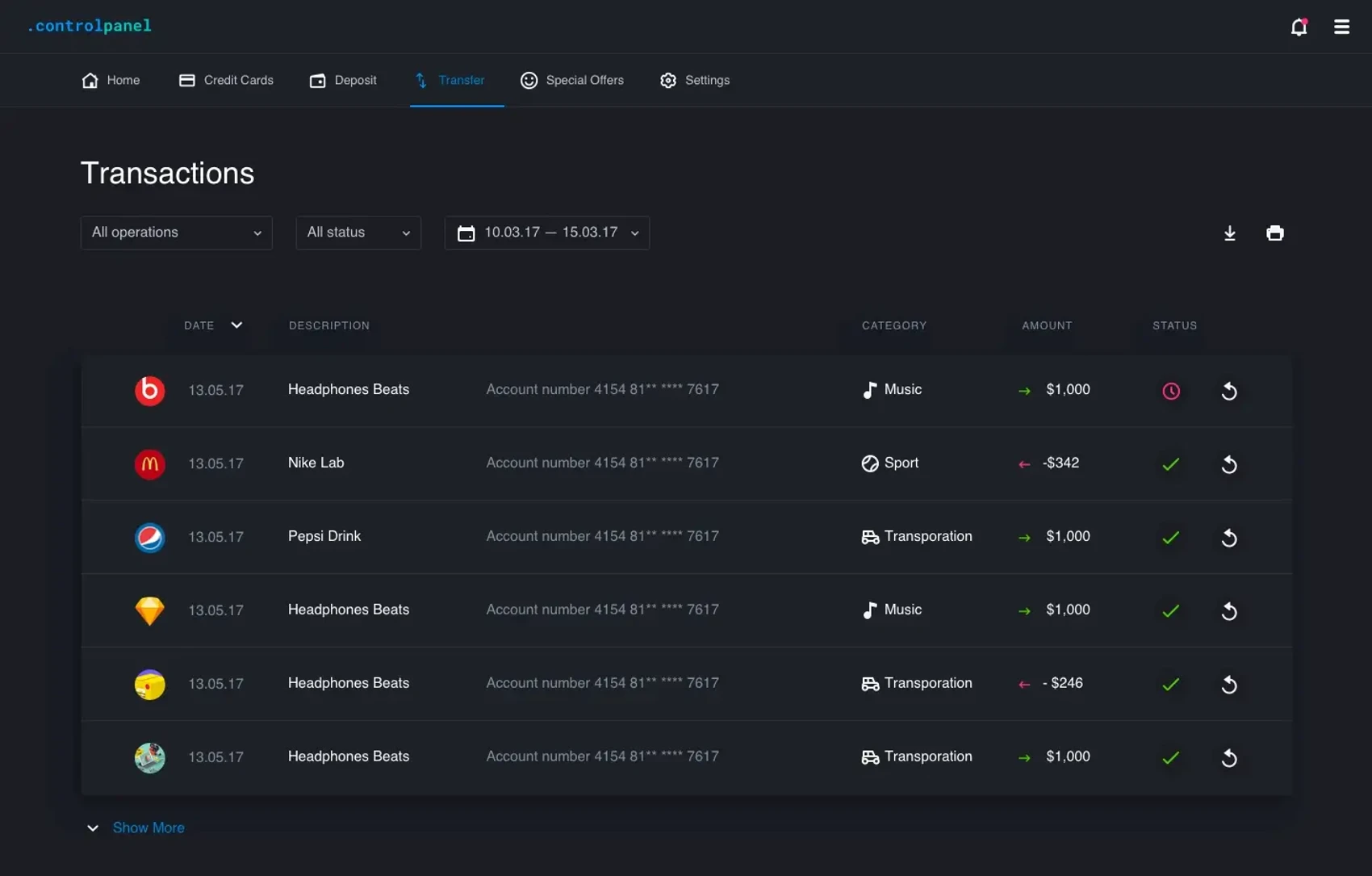Click the download transactions icon

(x=1230, y=233)
